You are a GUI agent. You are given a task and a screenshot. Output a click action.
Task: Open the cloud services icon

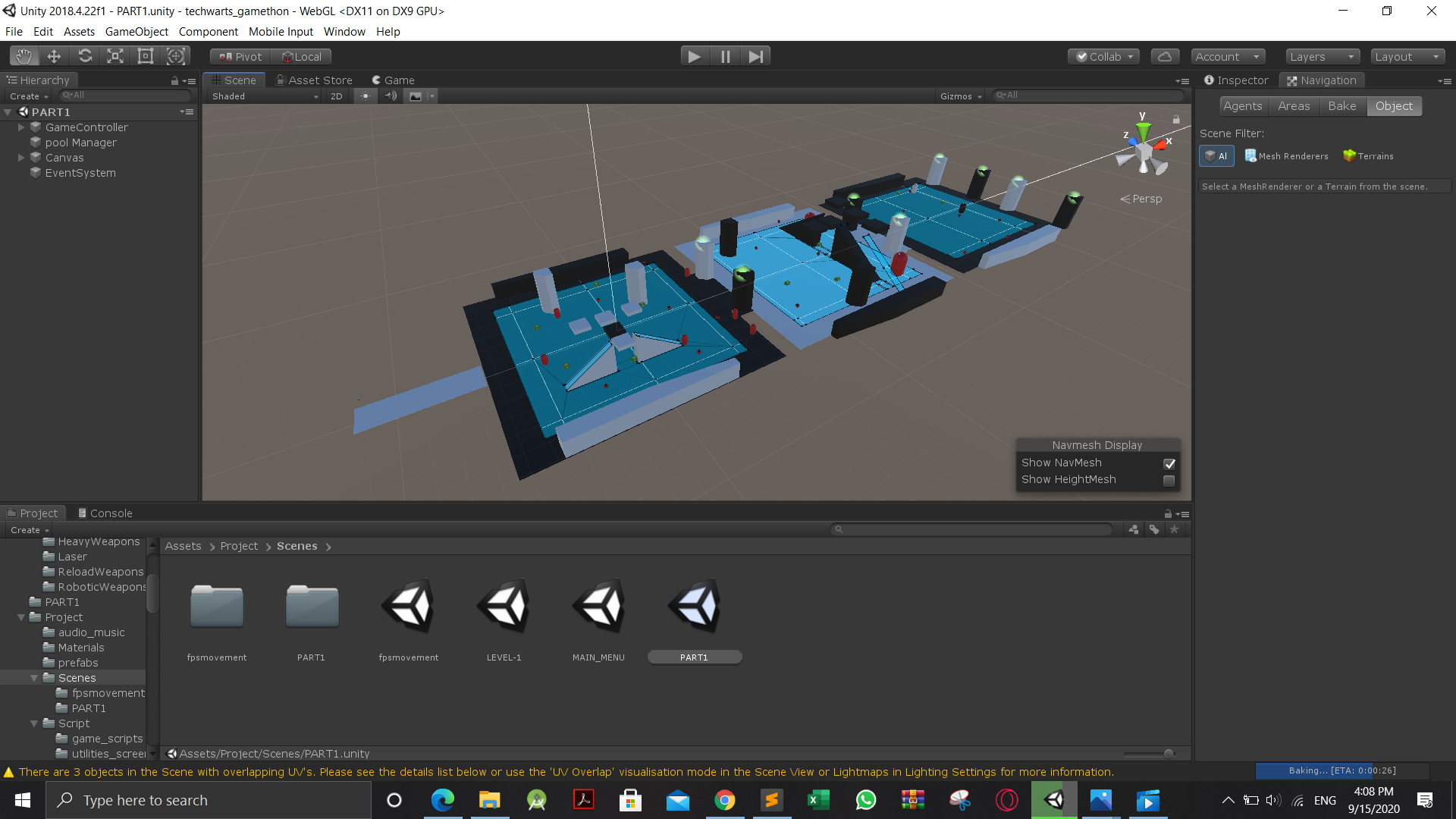coord(1165,56)
